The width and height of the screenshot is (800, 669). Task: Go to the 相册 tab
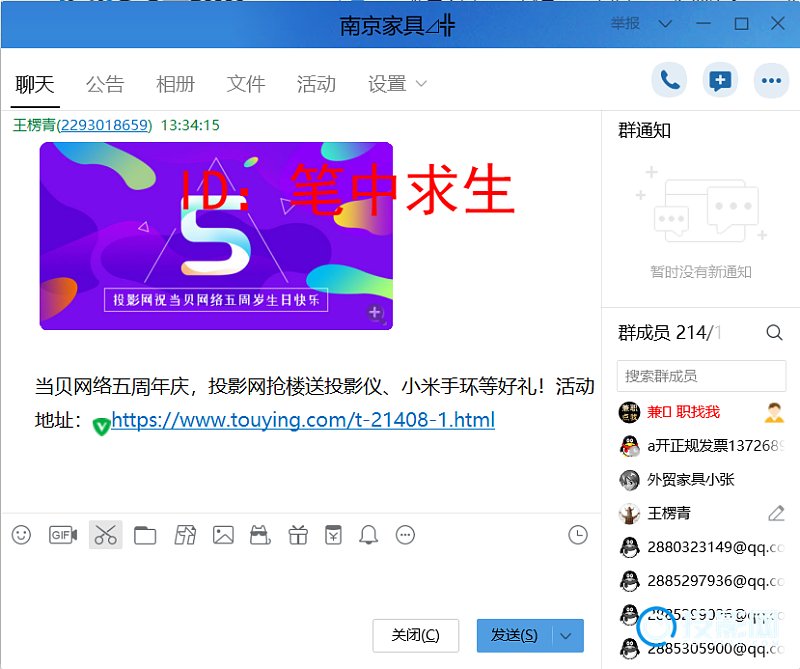click(x=176, y=84)
